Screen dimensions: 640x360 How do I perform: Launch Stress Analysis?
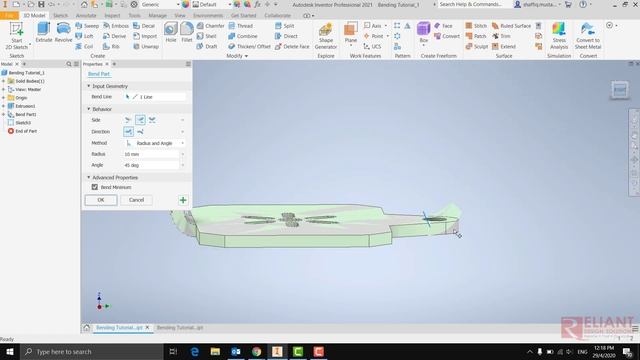pos(559,36)
